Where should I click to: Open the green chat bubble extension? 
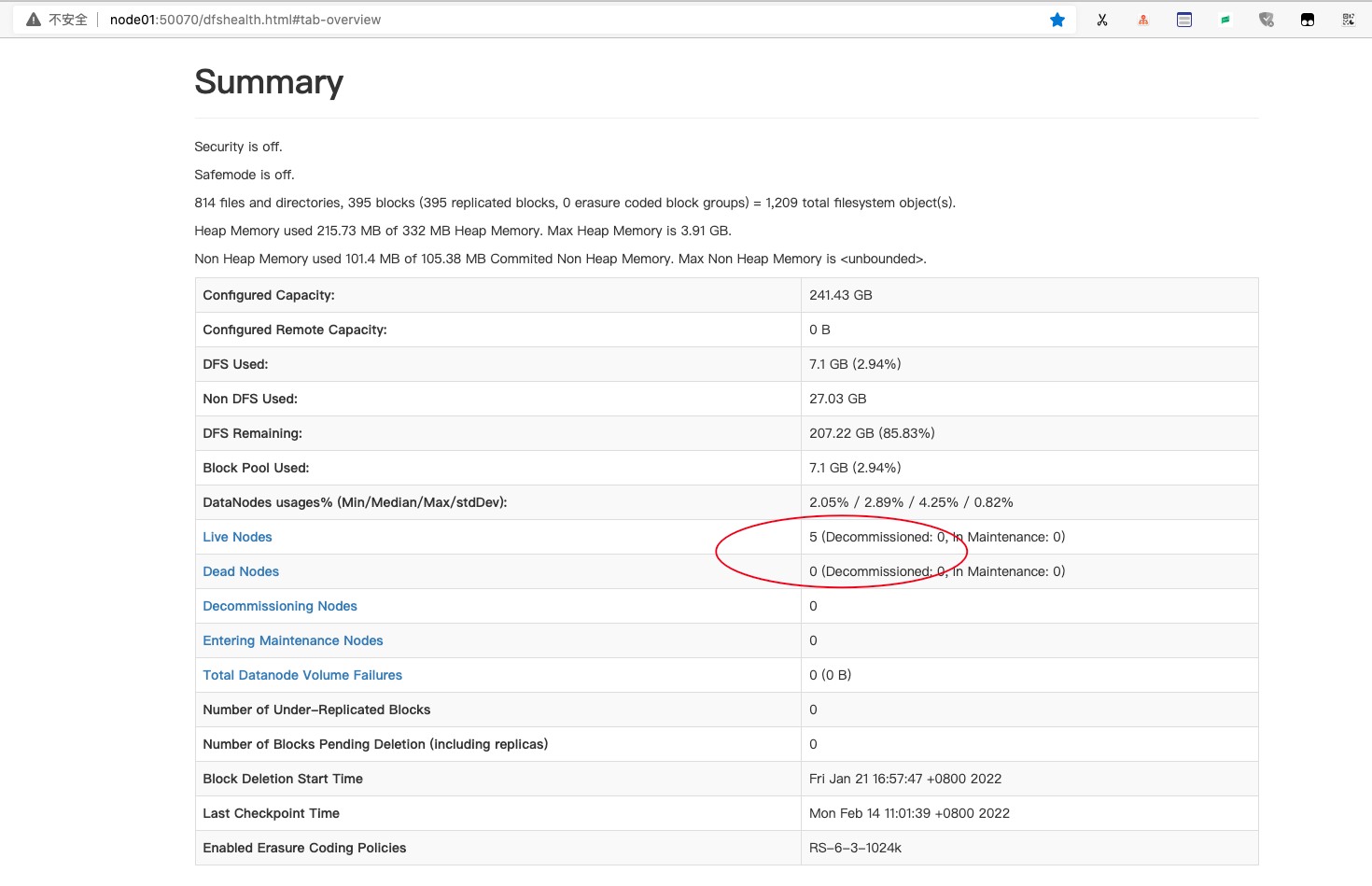(1225, 20)
